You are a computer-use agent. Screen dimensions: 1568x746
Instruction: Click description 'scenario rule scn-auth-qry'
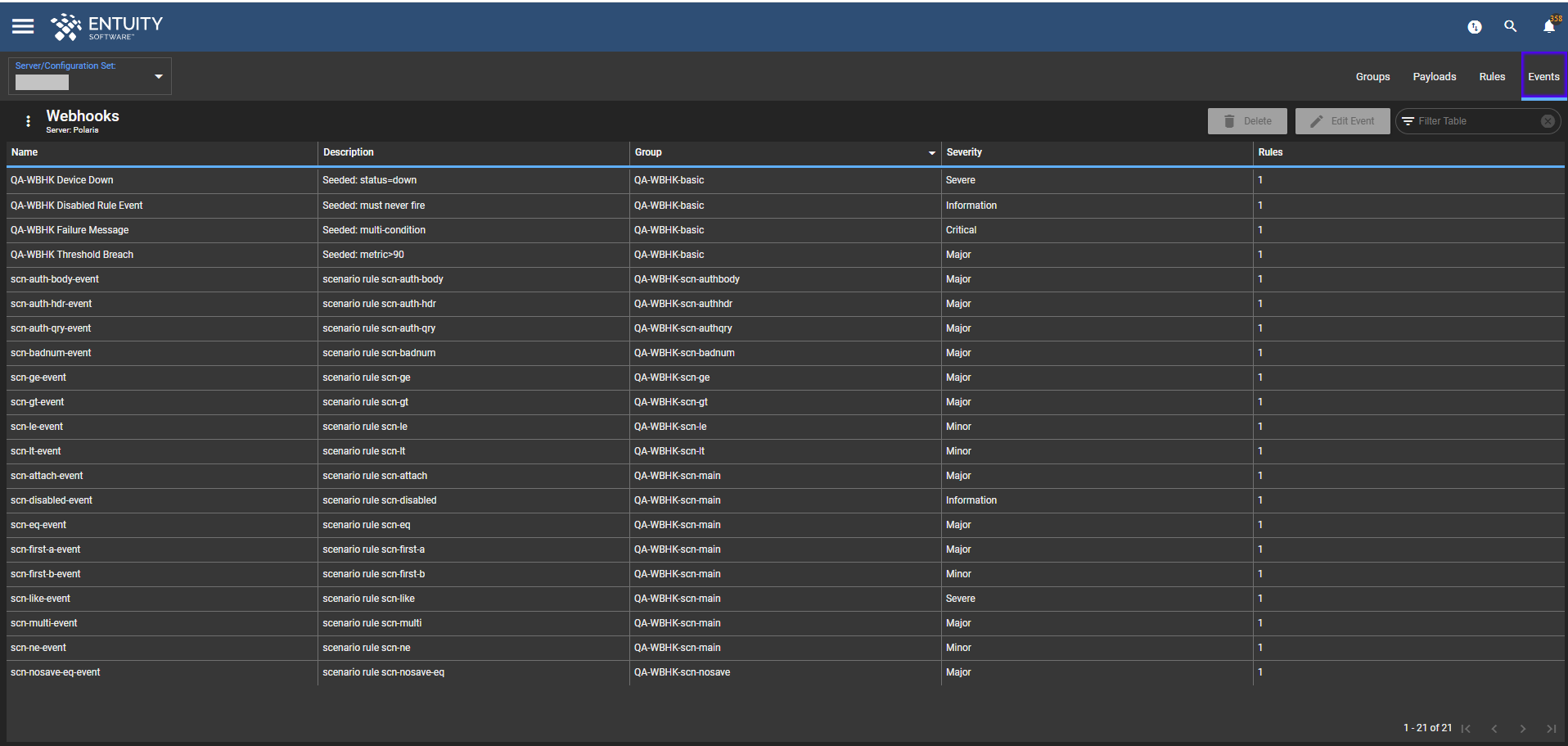click(x=379, y=328)
